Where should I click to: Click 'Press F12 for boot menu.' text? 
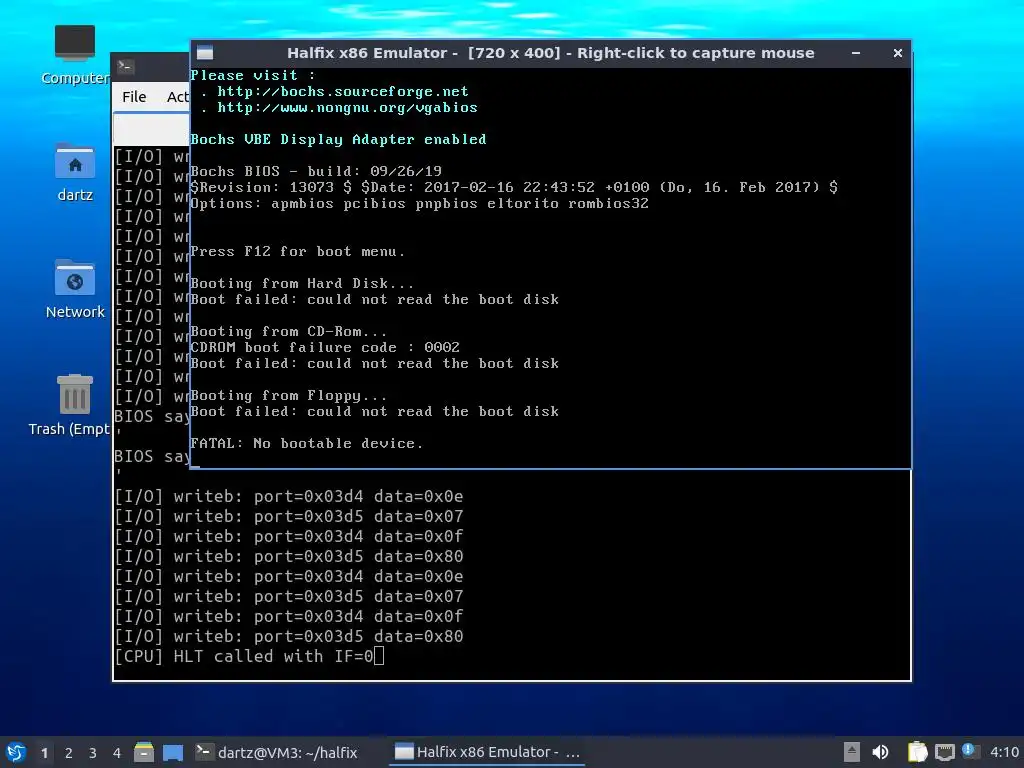(297, 251)
